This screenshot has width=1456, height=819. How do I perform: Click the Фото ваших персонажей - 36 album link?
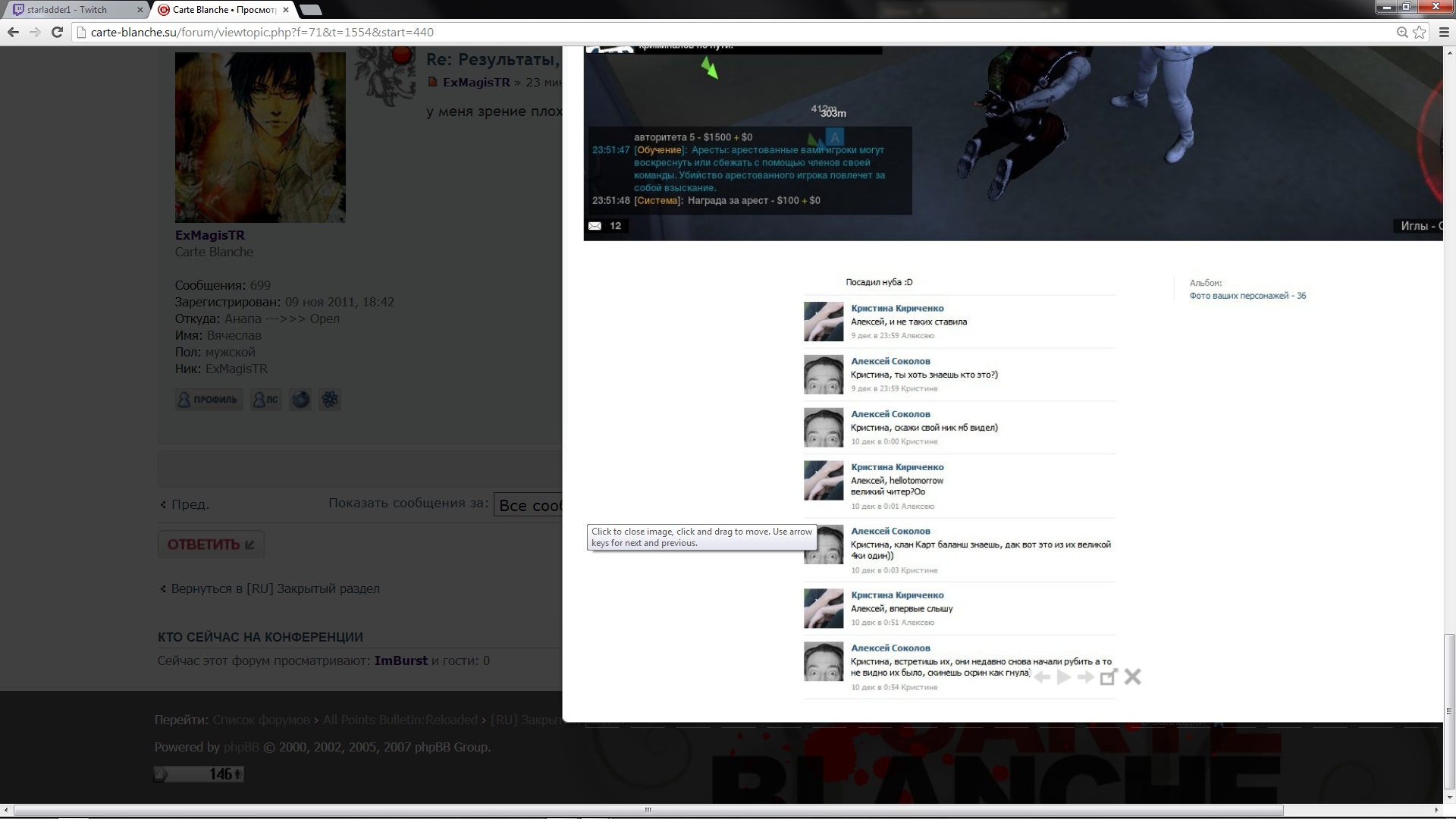pos(1247,296)
